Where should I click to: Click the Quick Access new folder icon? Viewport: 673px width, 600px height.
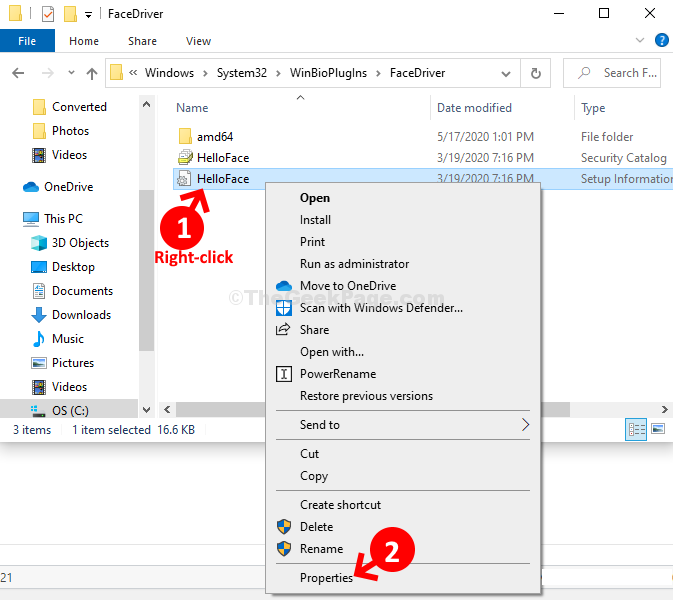tap(70, 14)
